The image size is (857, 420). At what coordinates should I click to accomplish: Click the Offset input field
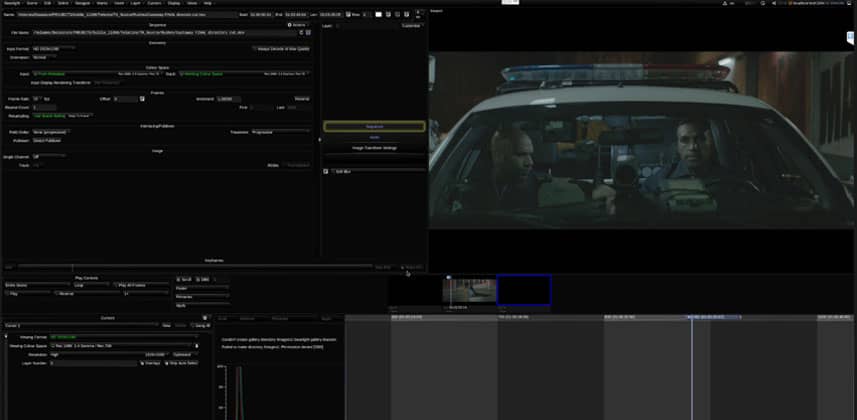[126, 99]
